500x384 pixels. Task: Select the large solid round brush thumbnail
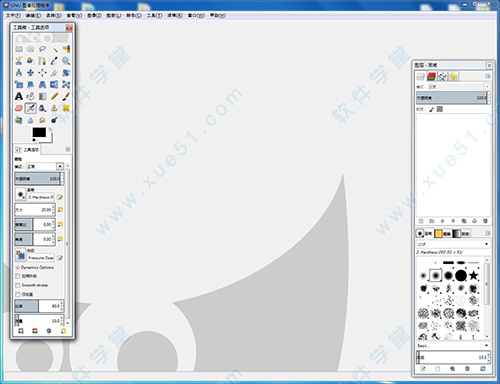click(x=461, y=276)
